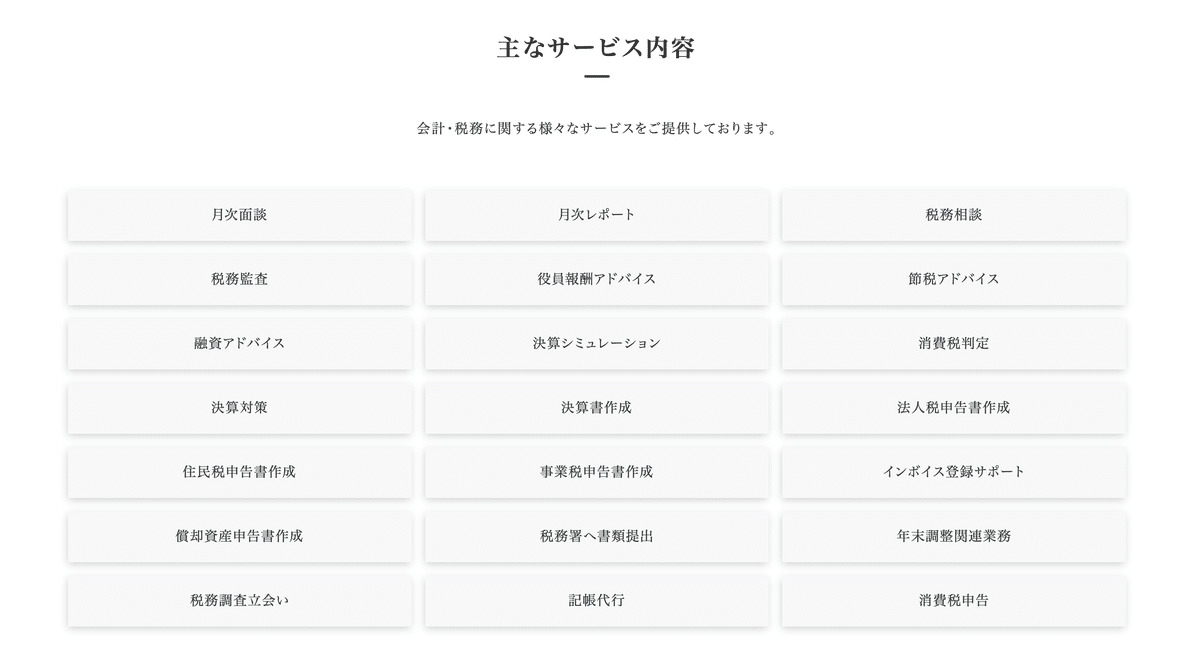
Task: Open the 決算対策 card
Action: pyautogui.click(x=240, y=408)
